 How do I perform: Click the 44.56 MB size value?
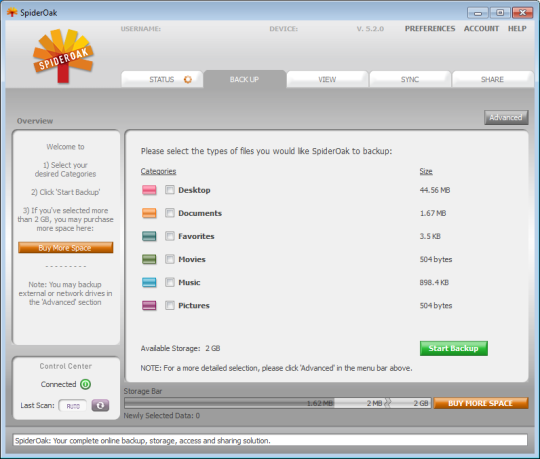click(435, 190)
